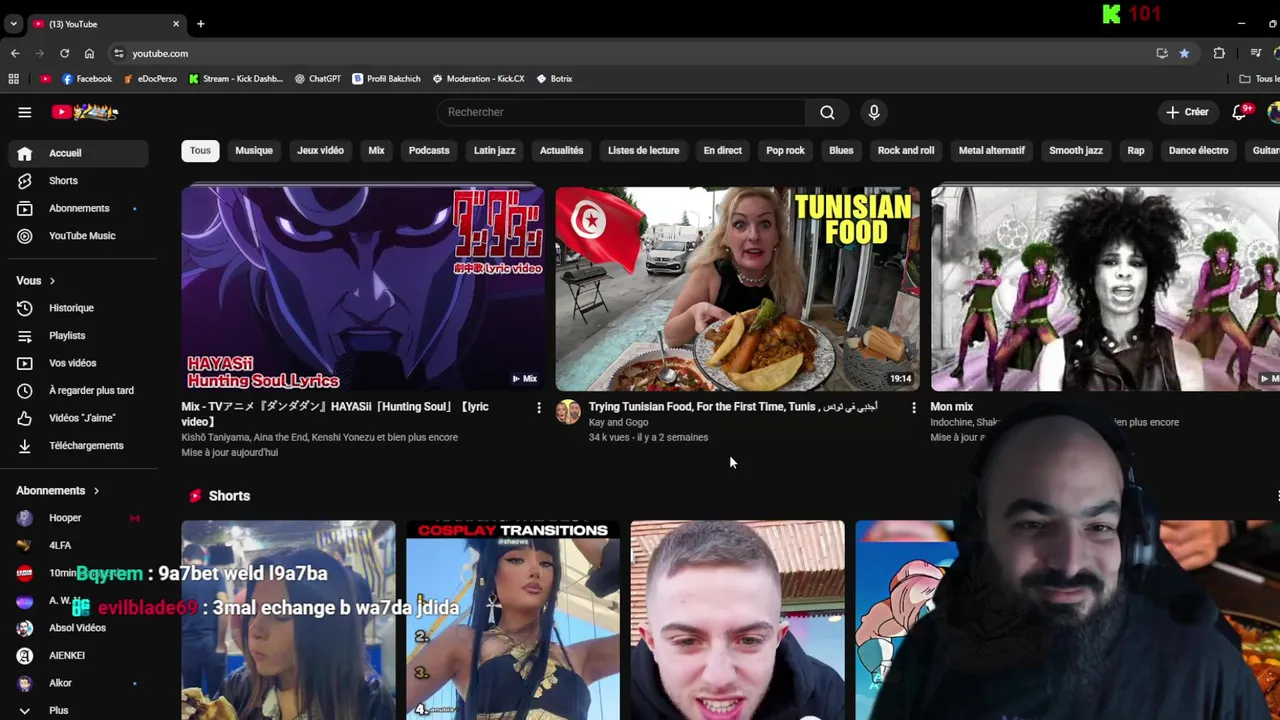Go back with the browser back arrow

tap(15, 53)
